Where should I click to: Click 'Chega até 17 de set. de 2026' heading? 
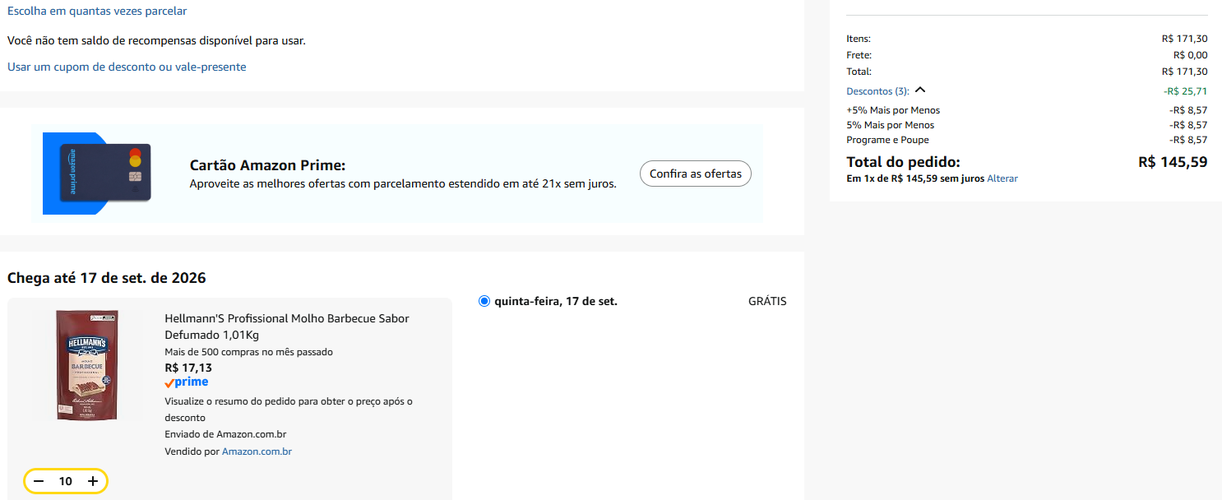[x=107, y=278]
